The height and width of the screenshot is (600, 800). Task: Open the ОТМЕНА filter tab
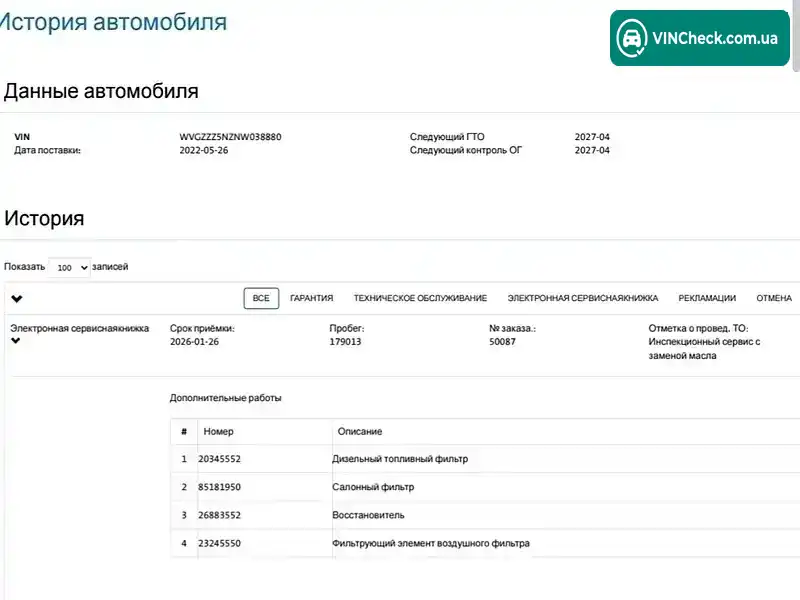[x=774, y=298]
